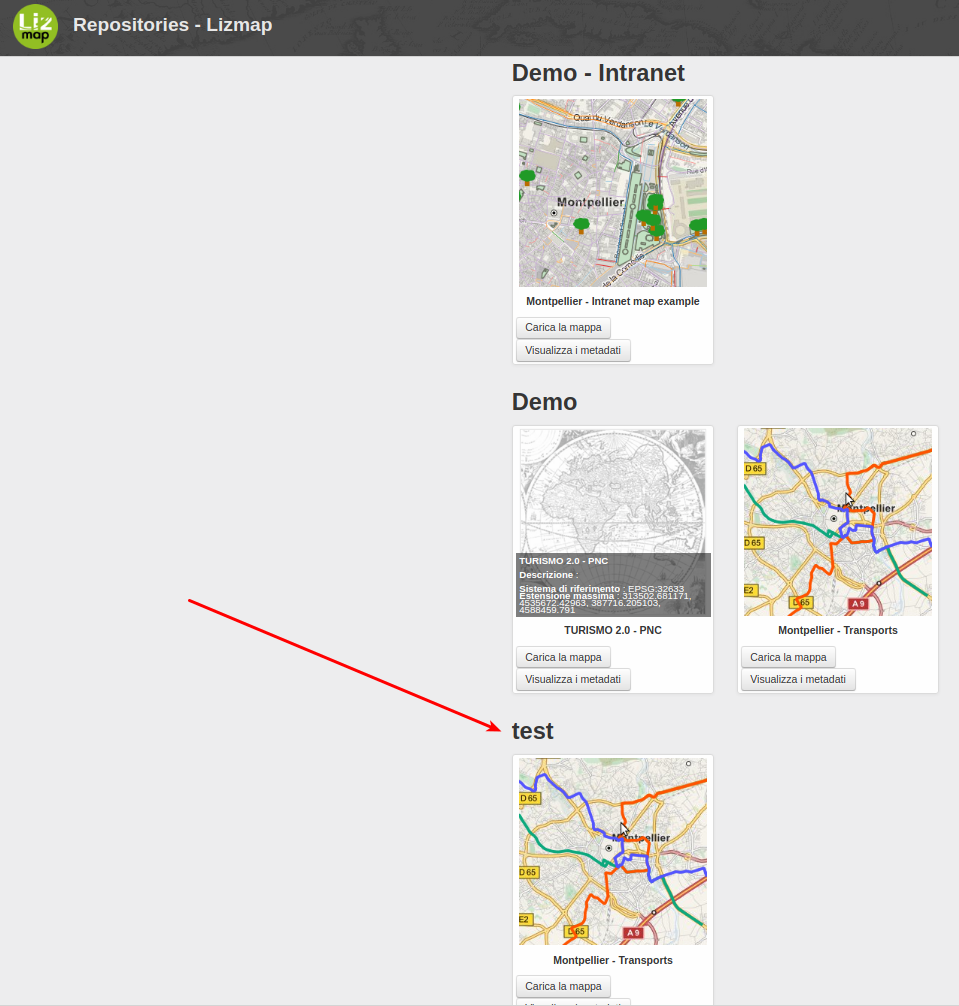Click 'Carica la mappa' under Montpellier - Transports in Demo

(x=787, y=657)
